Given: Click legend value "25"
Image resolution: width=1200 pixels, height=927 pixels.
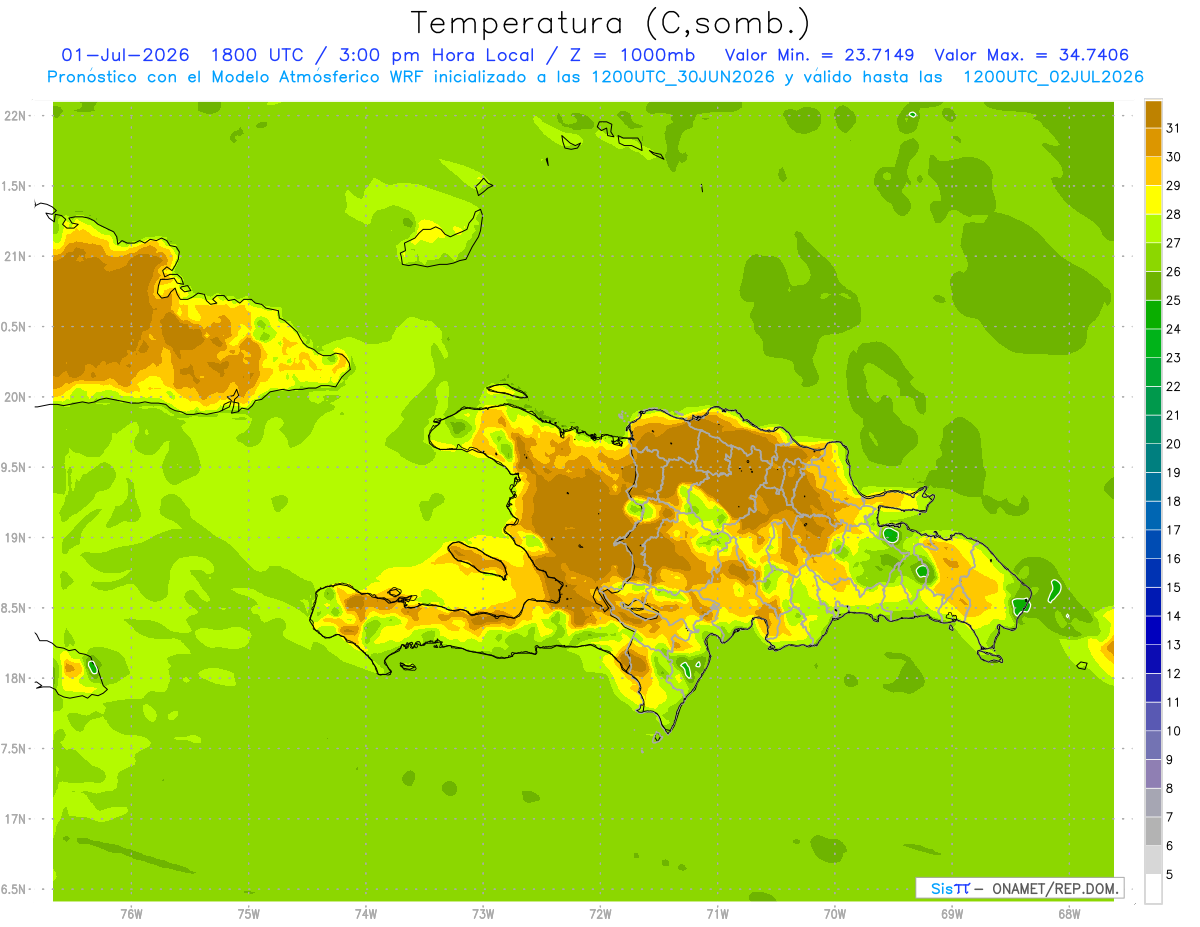Looking at the screenshot, I should click(1173, 300).
